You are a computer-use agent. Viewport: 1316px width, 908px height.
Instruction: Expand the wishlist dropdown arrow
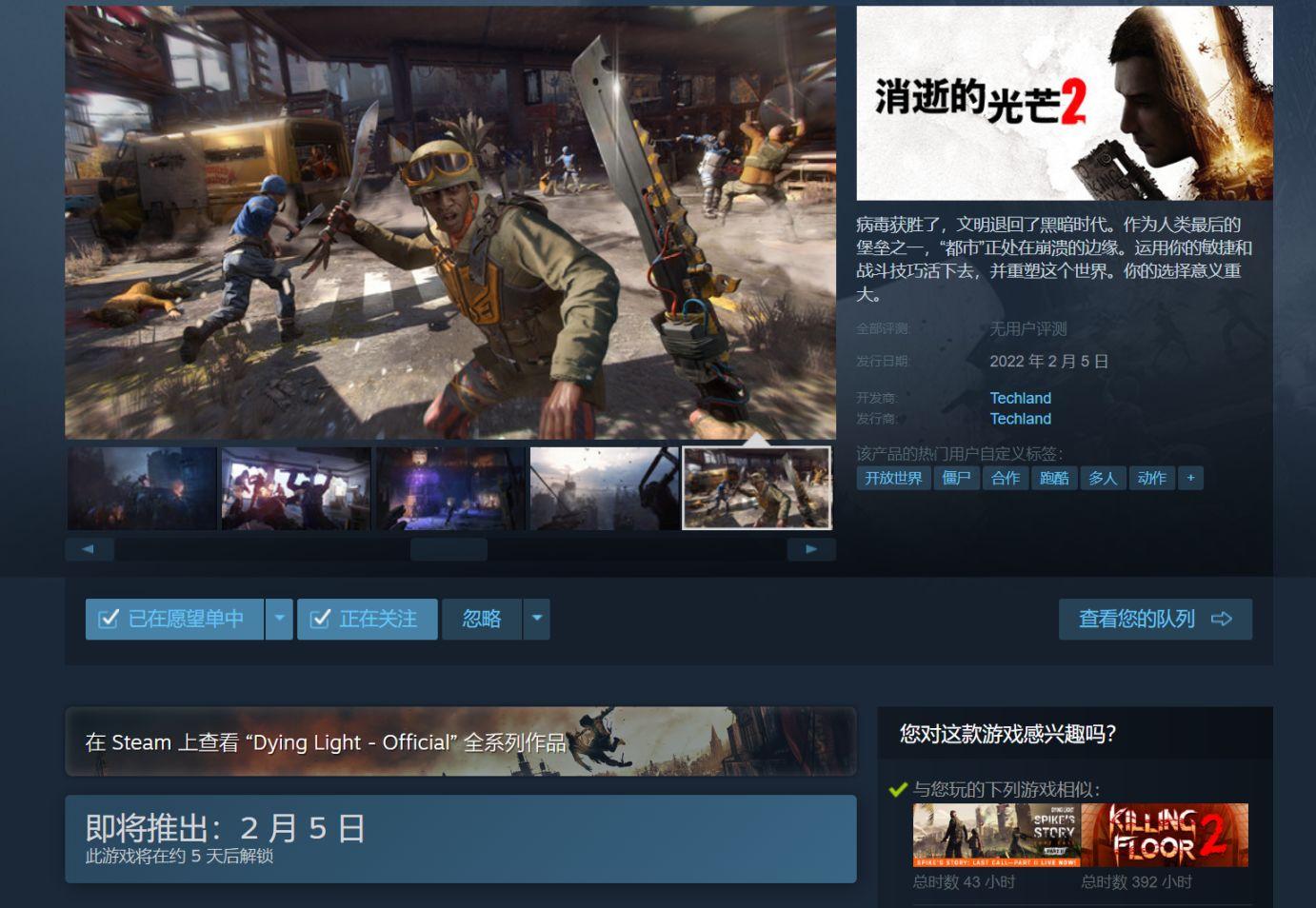tap(279, 620)
